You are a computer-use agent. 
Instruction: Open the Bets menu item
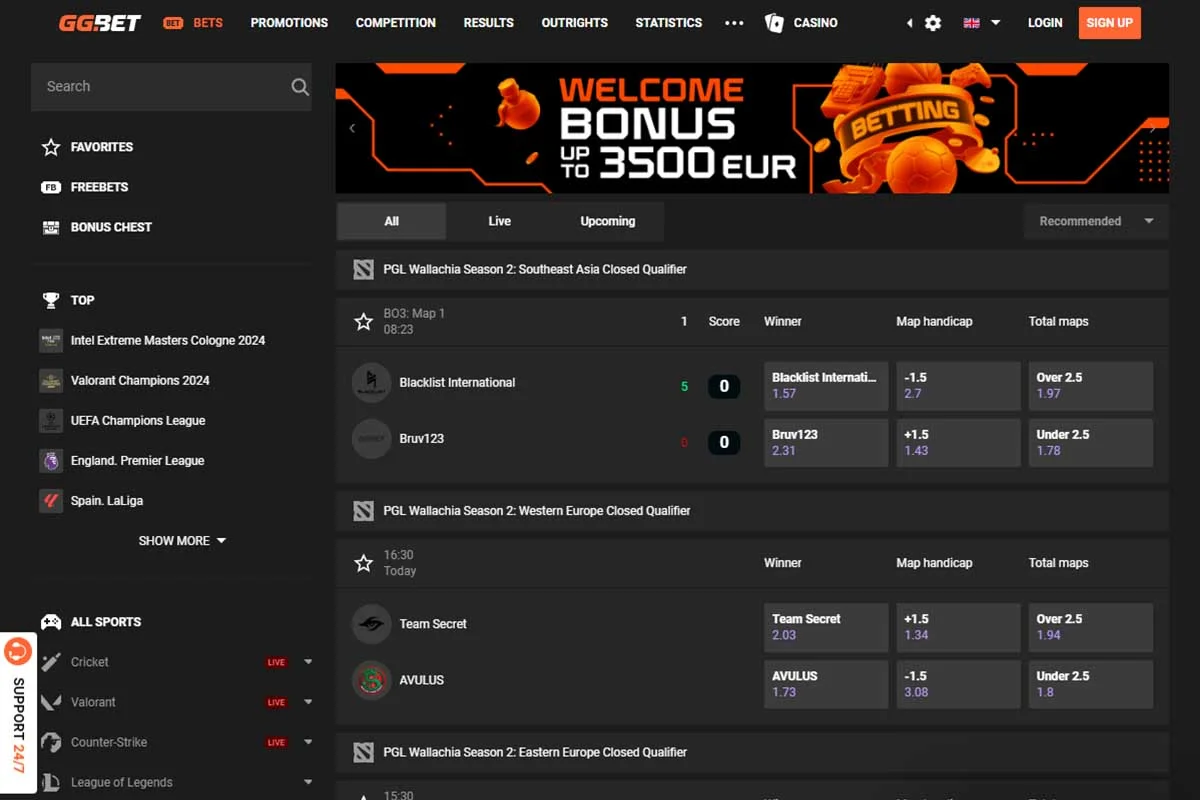[194, 22]
